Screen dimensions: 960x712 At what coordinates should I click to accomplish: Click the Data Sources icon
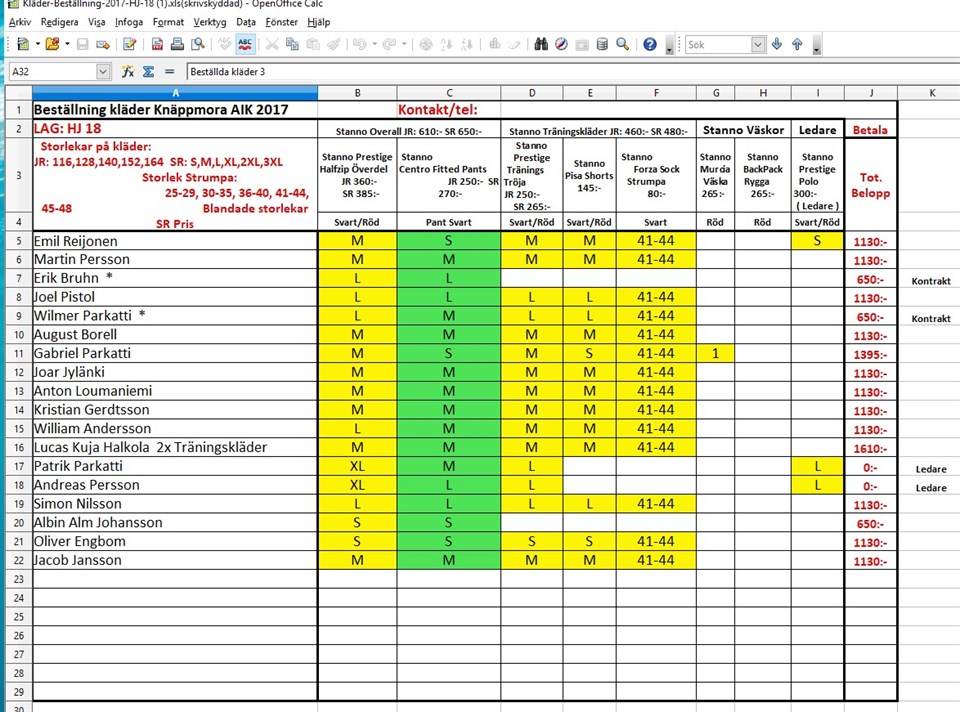coord(603,44)
